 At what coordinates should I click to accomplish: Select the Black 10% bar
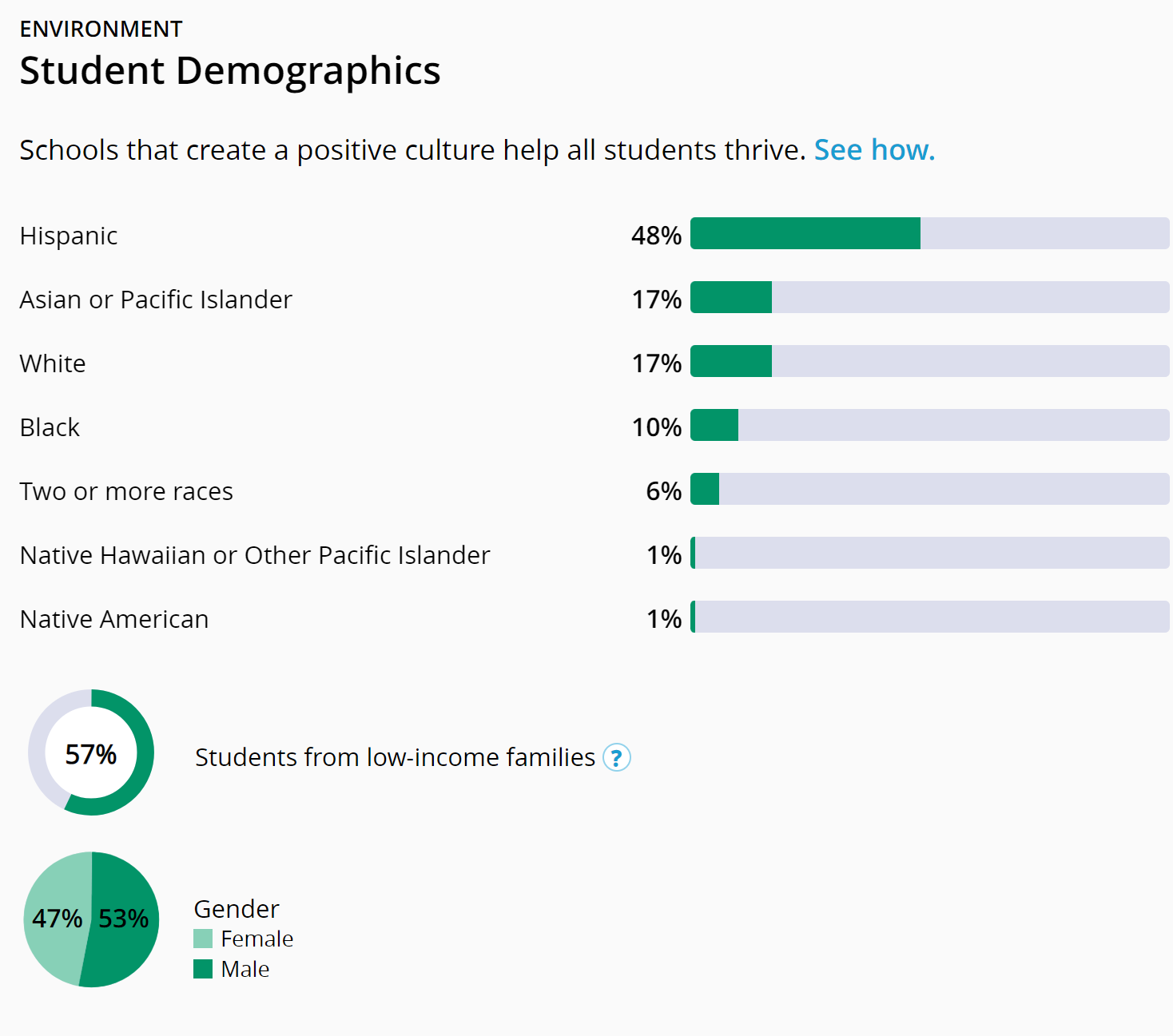(929, 425)
